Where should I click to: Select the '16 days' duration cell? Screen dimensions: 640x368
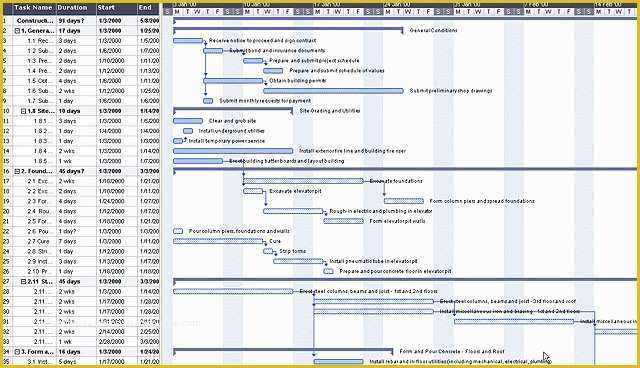coord(76,352)
